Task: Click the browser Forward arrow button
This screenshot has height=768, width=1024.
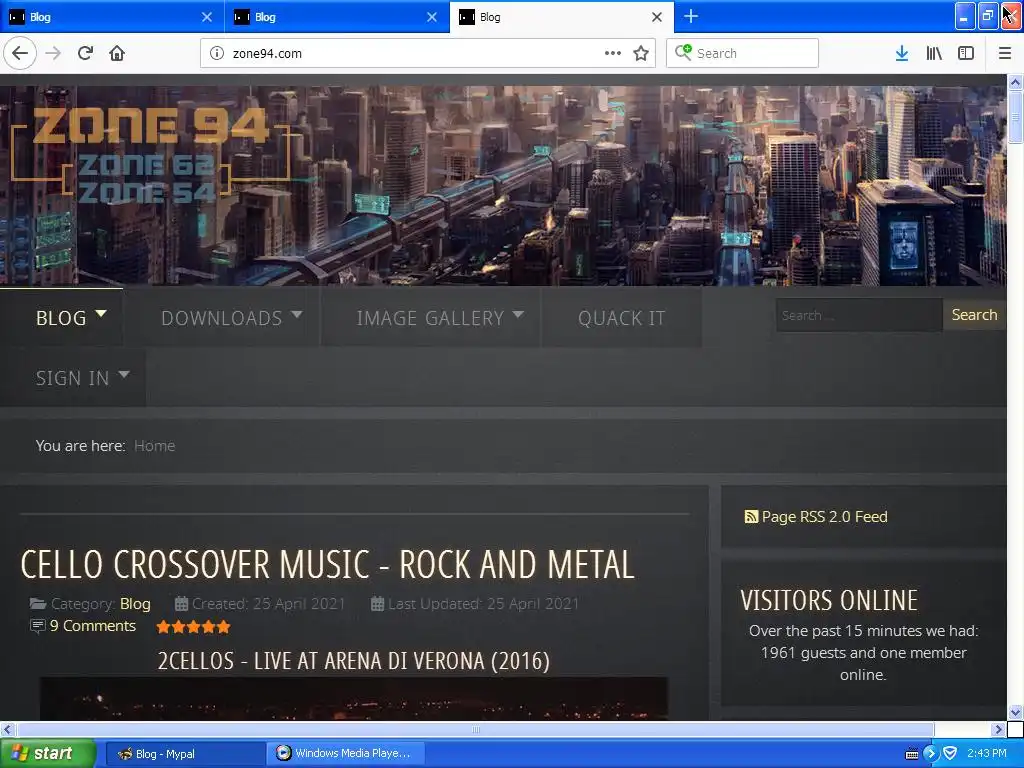Action: pyautogui.click(x=53, y=53)
